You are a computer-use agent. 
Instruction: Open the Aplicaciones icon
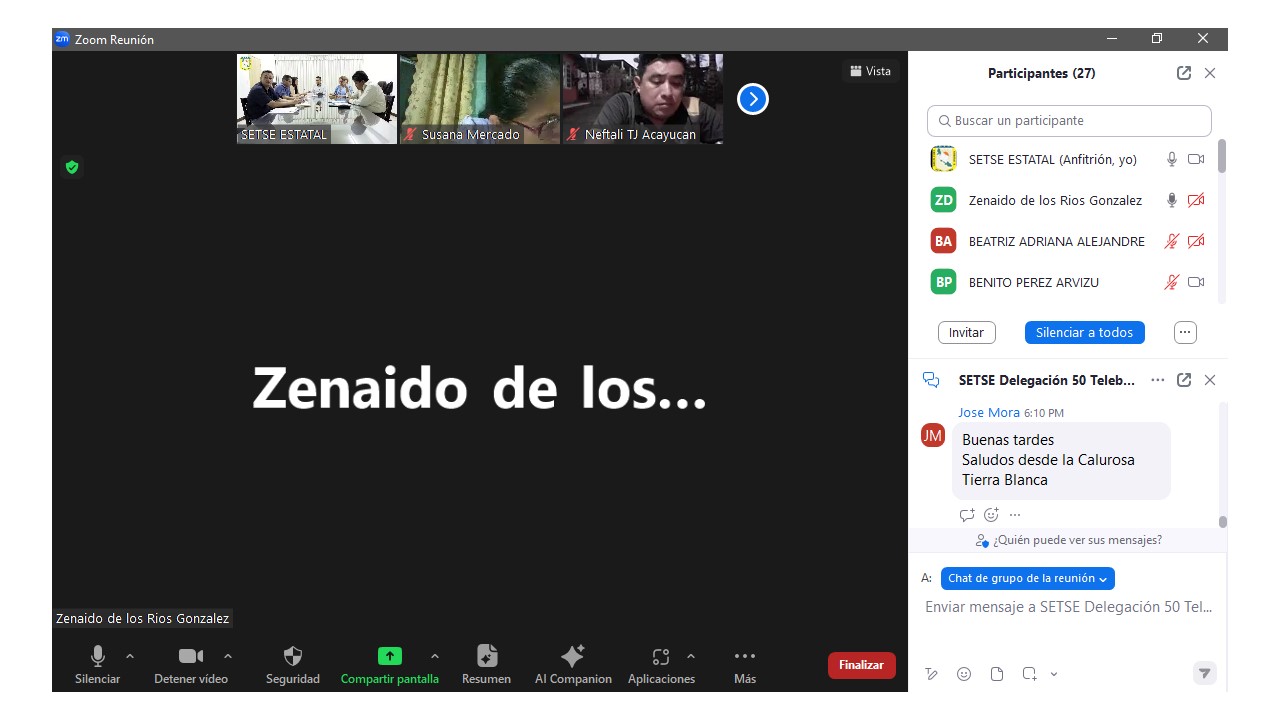[x=660, y=657]
